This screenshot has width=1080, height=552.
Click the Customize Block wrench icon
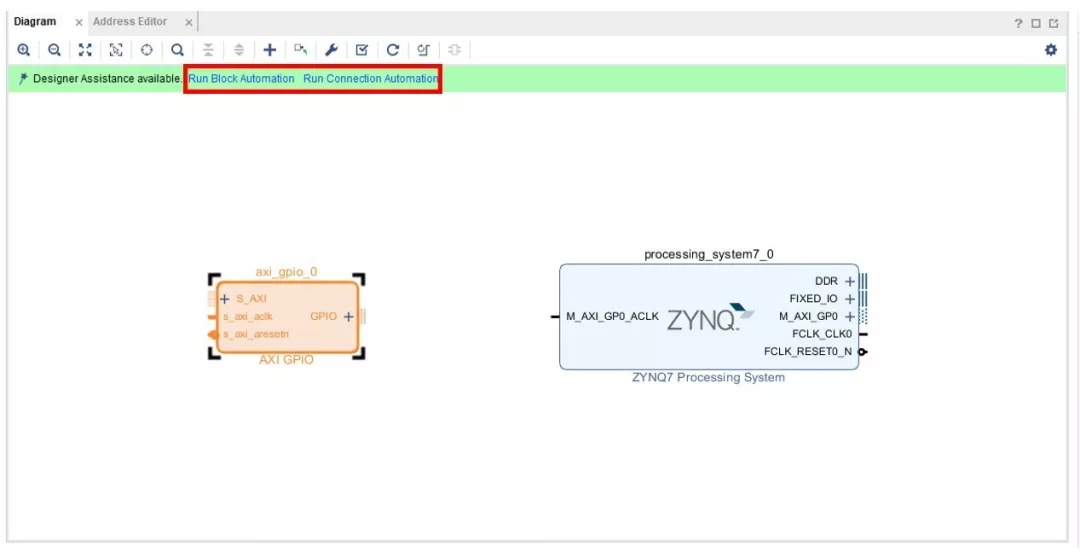tap(331, 50)
